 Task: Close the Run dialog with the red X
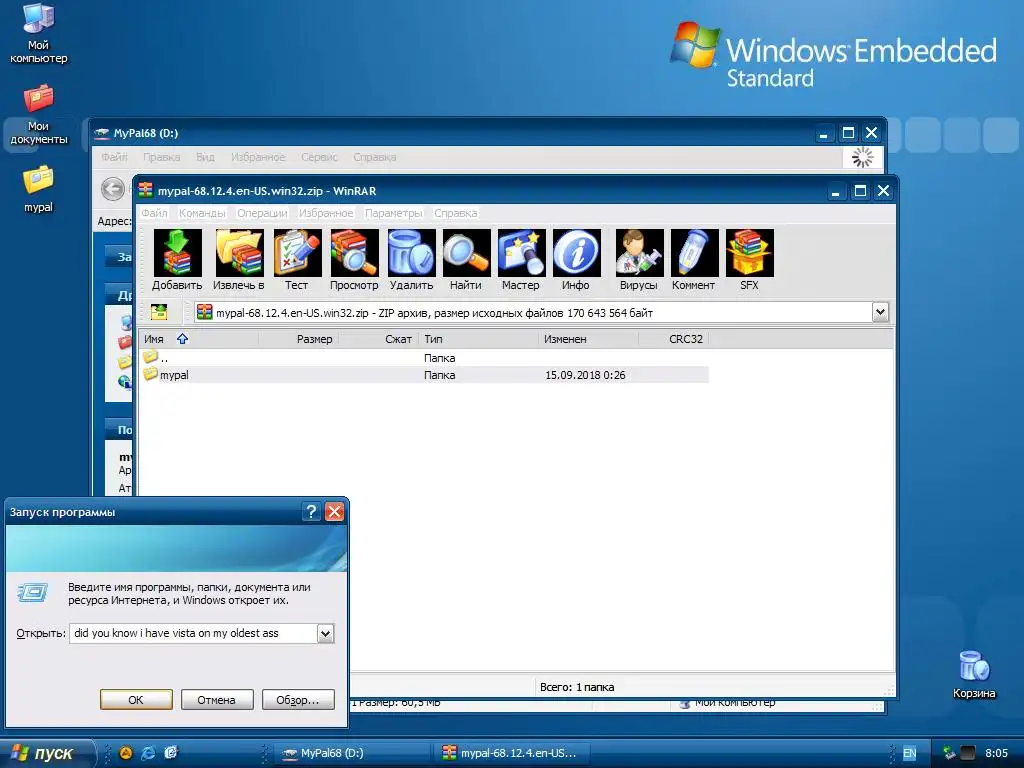(x=334, y=511)
